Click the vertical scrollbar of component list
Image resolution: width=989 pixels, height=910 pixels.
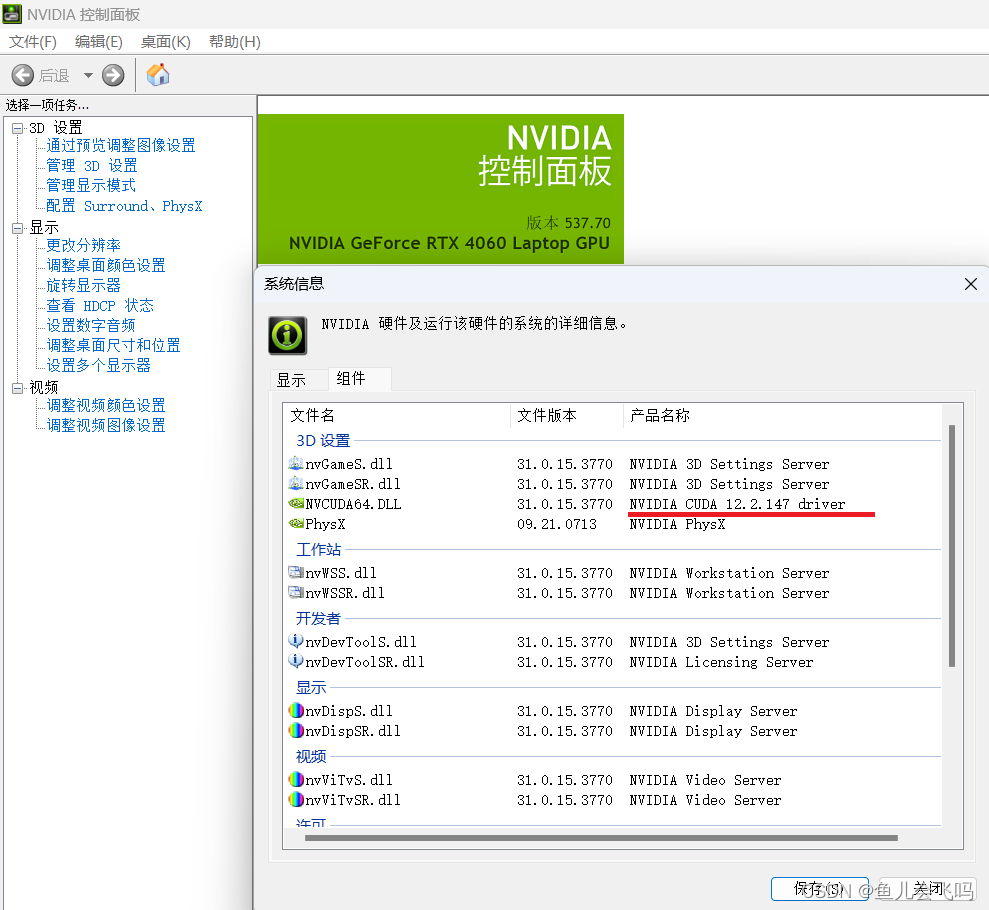click(952, 545)
